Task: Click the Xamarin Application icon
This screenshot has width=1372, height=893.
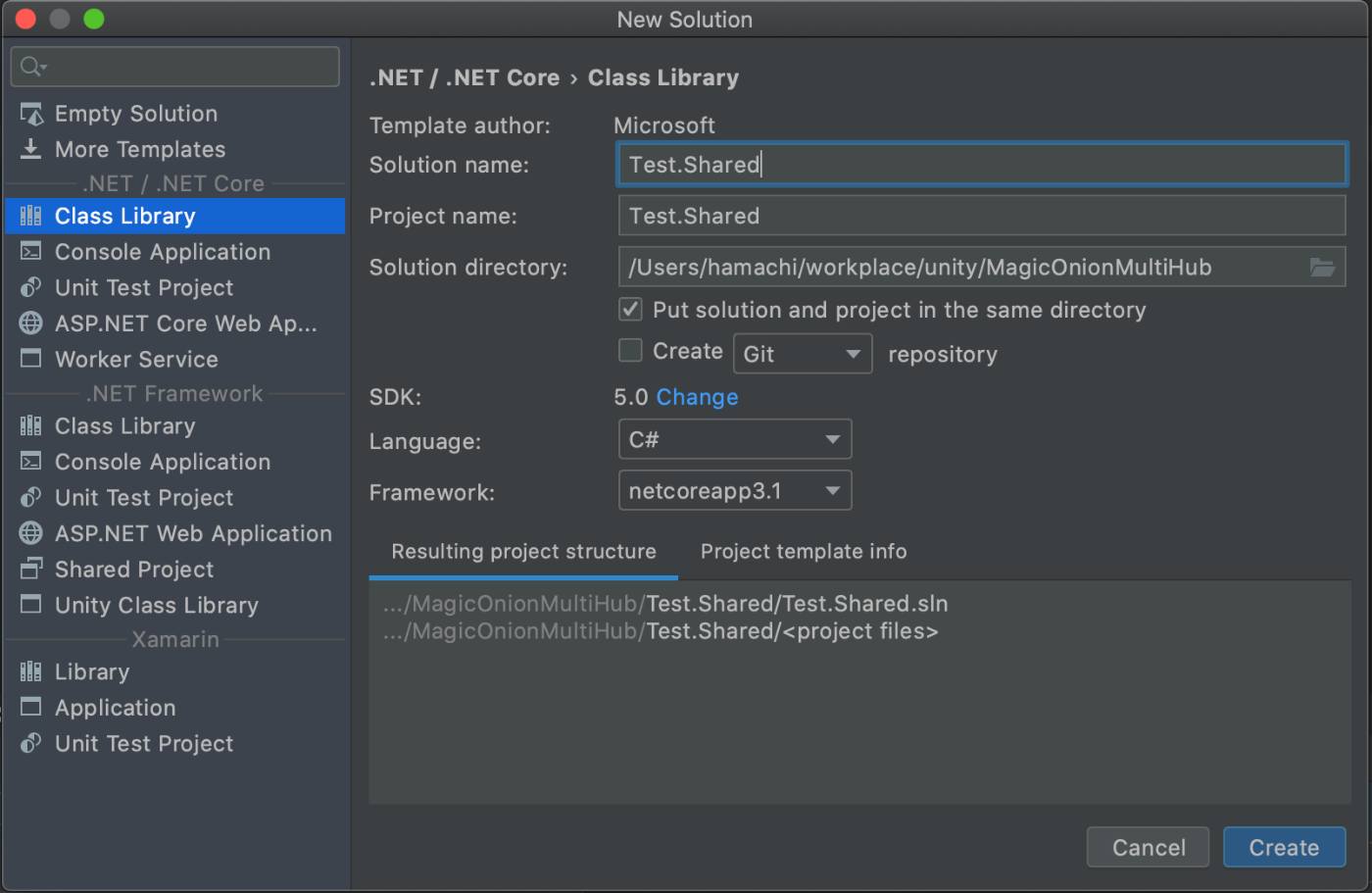Action: pos(31,707)
